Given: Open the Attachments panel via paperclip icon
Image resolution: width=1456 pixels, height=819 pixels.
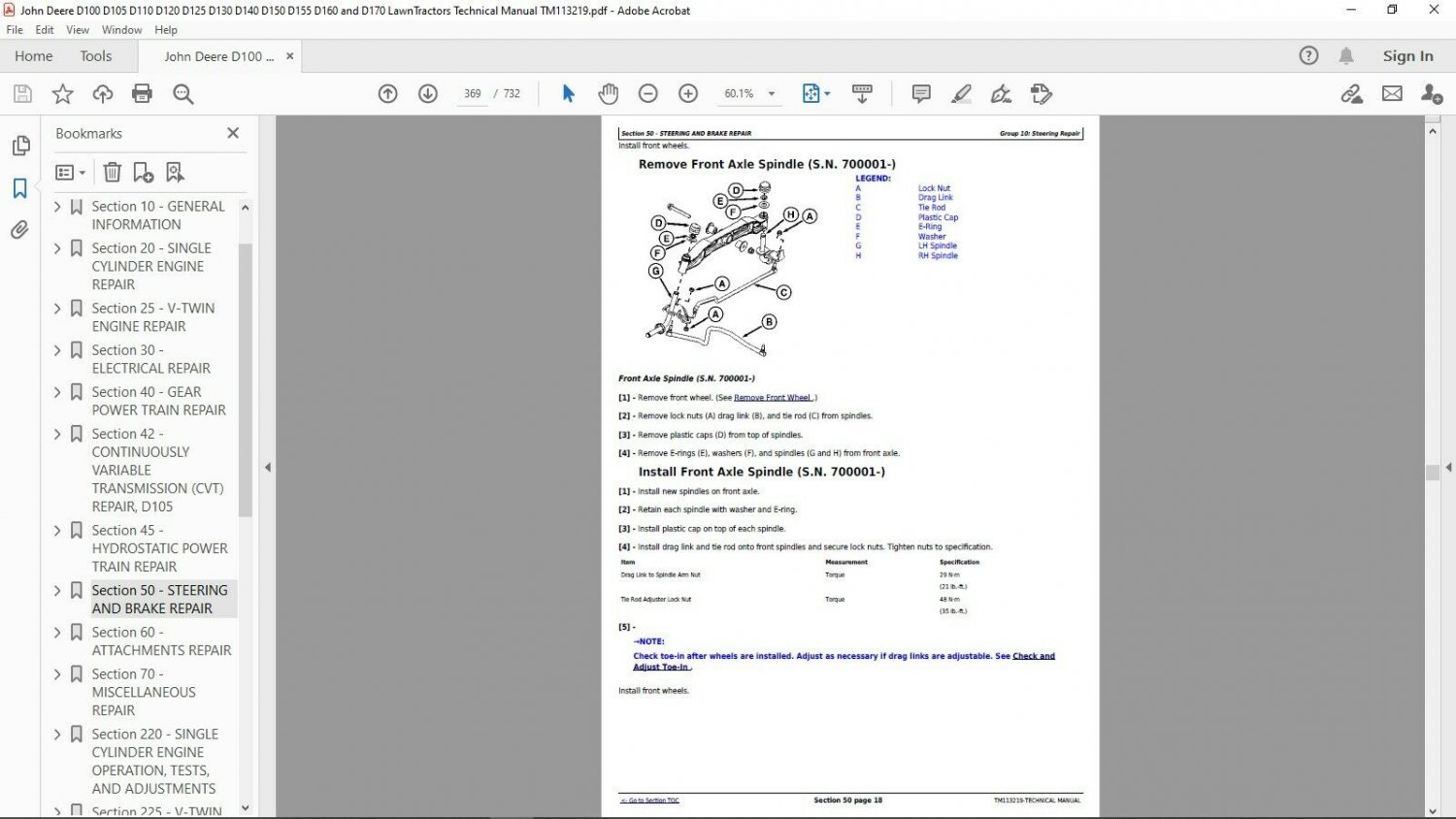Looking at the screenshot, I should (20, 230).
